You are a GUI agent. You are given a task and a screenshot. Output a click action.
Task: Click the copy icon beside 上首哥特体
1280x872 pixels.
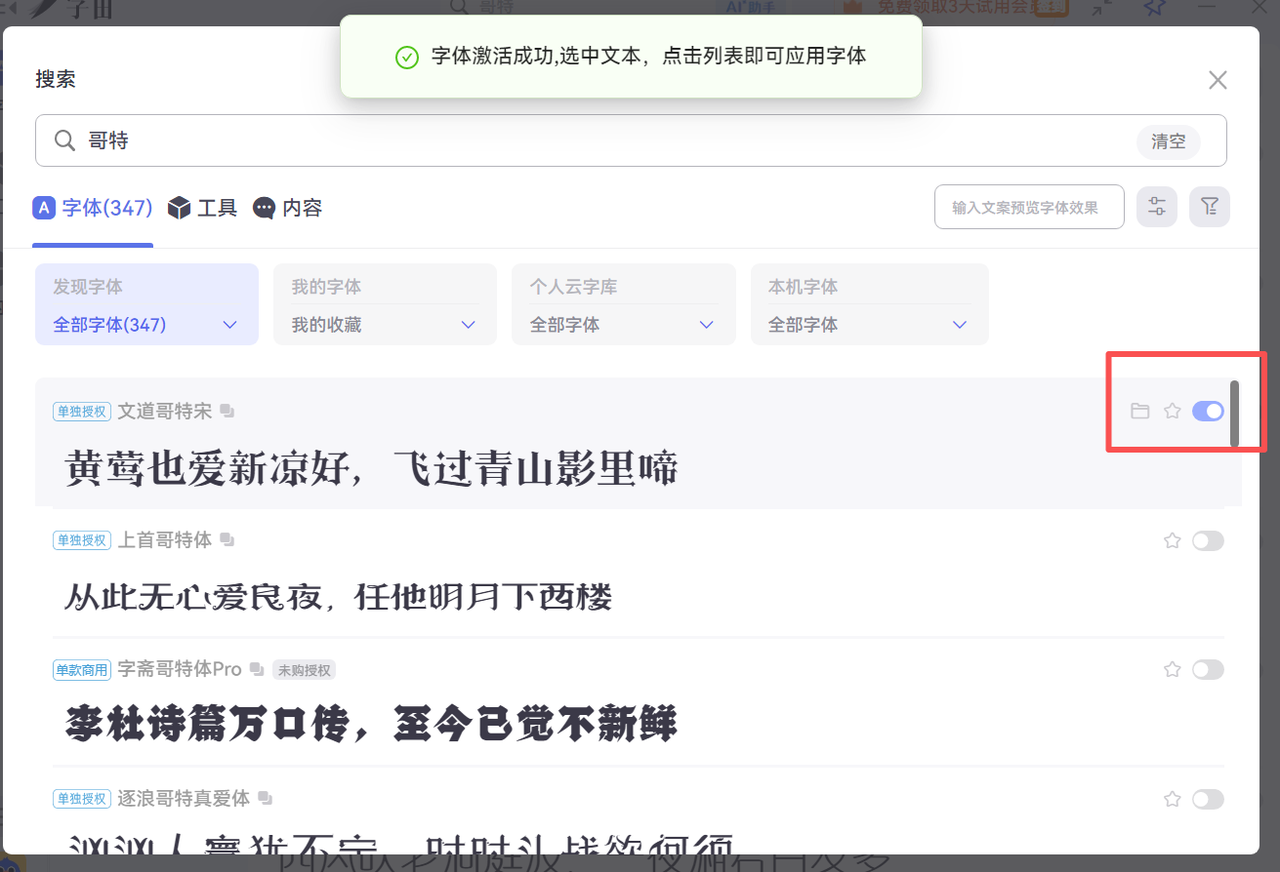pos(227,540)
